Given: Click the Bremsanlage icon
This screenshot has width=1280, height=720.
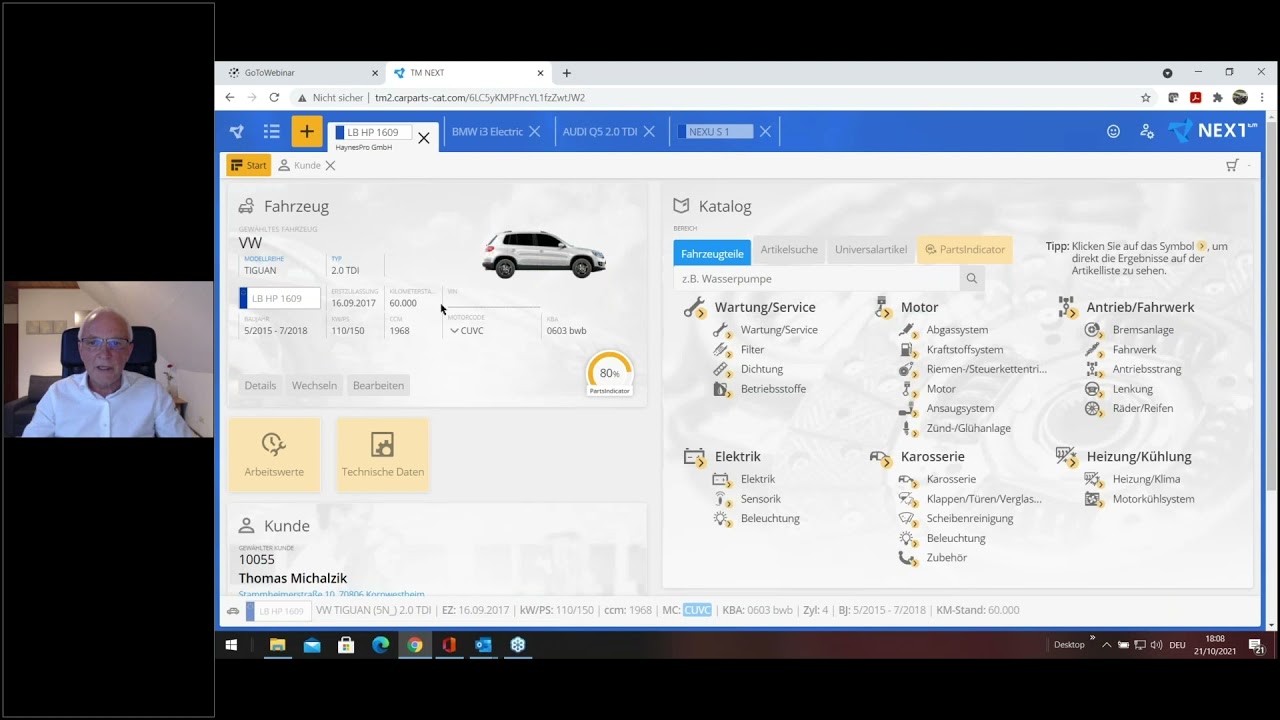Looking at the screenshot, I should pyautogui.click(x=1093, y=330).
